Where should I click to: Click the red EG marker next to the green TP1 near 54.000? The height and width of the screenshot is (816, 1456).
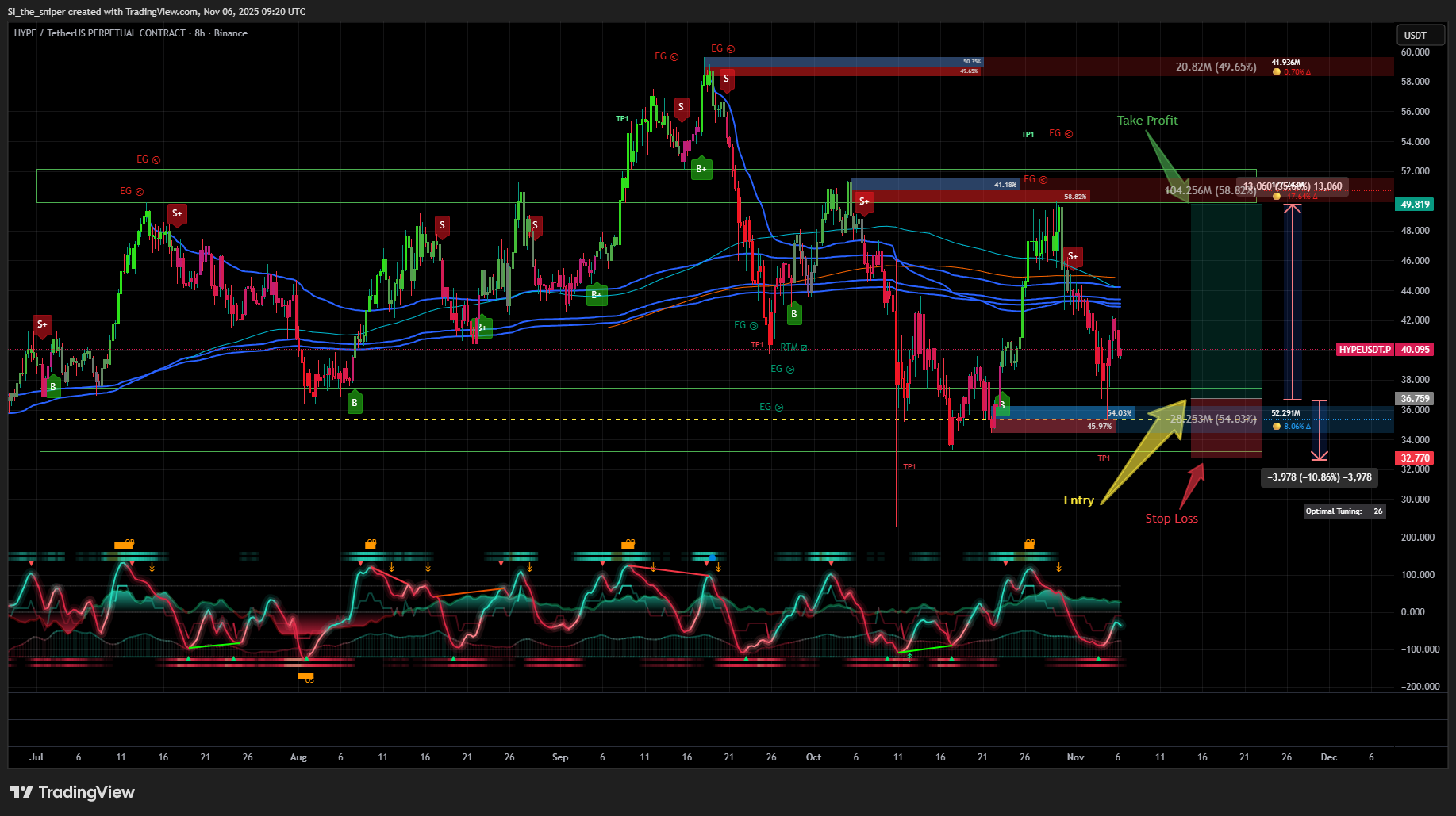(x=1061, y=133)
